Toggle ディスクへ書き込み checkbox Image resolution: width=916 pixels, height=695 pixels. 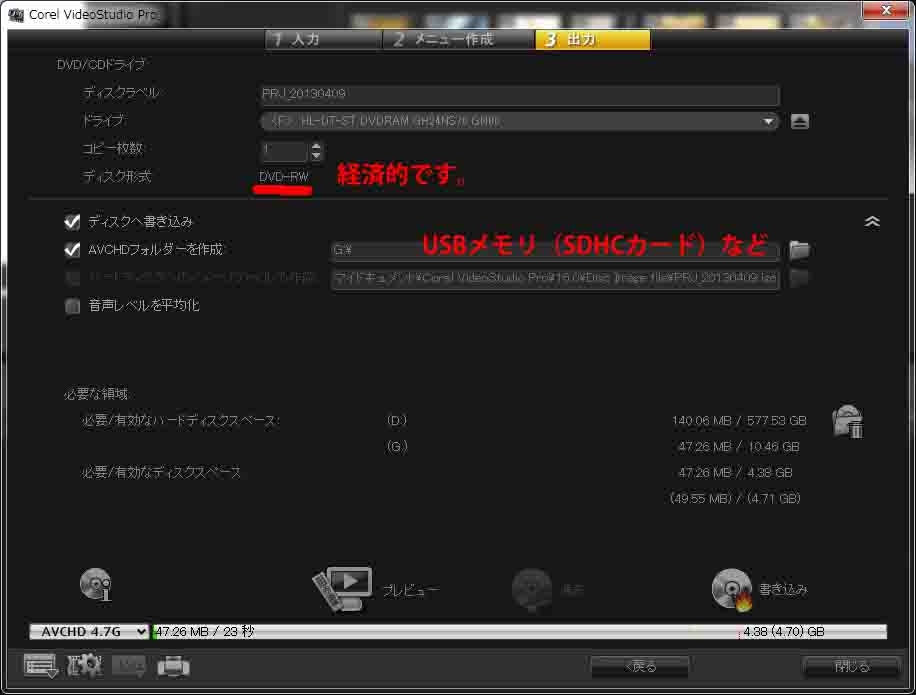coord(72,221)
